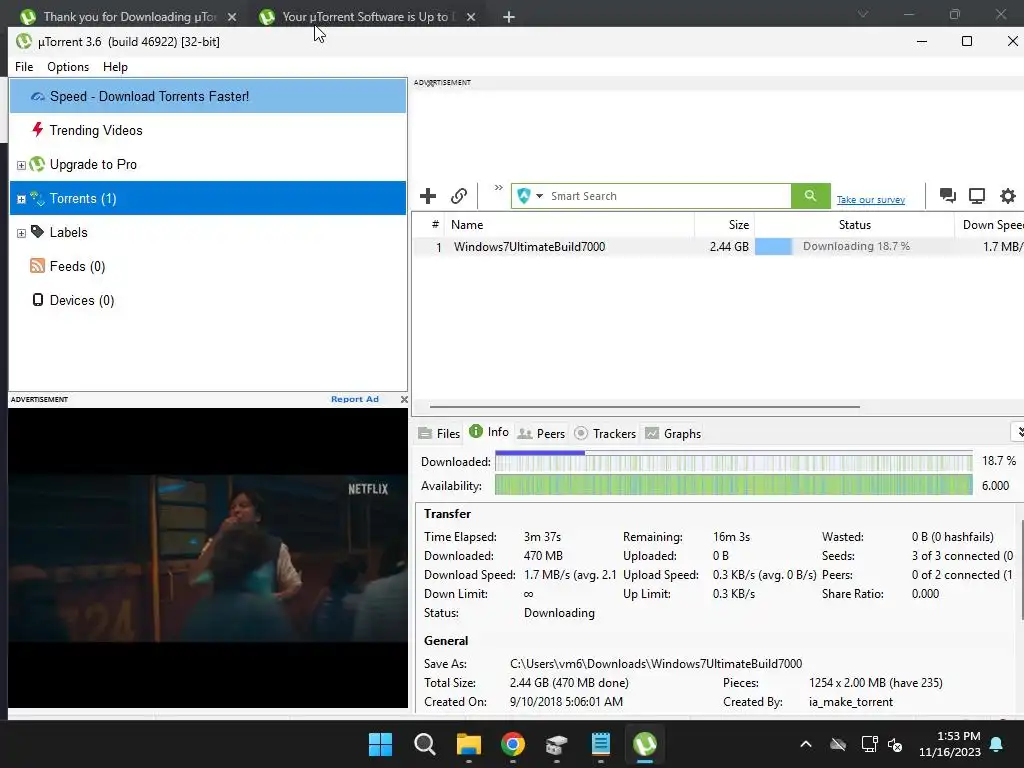The height and width of the screenshot is (768, 1024).
Task: Open the File menu
Action: [24, 67]
